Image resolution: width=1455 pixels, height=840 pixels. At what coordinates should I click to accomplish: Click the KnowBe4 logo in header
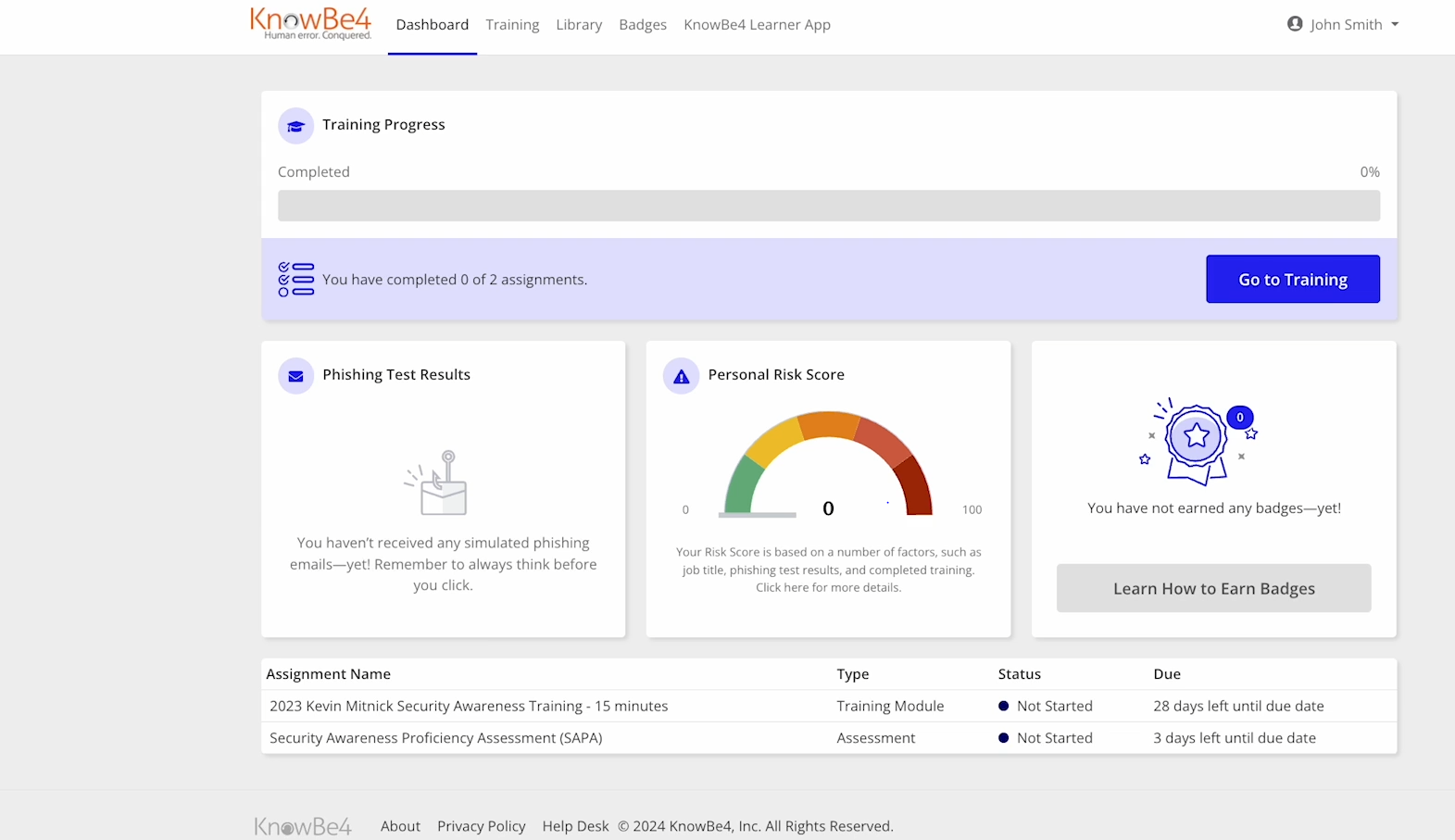tap(310, 23)
